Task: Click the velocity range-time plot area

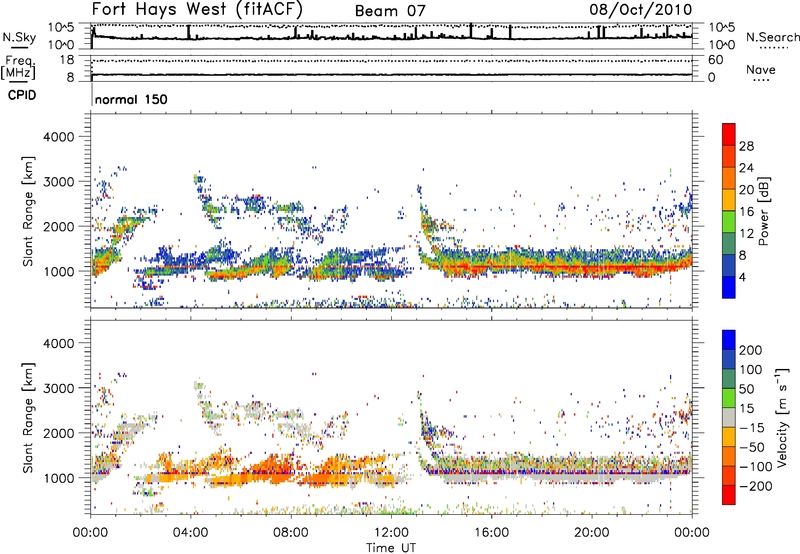Action: point(391,417)
